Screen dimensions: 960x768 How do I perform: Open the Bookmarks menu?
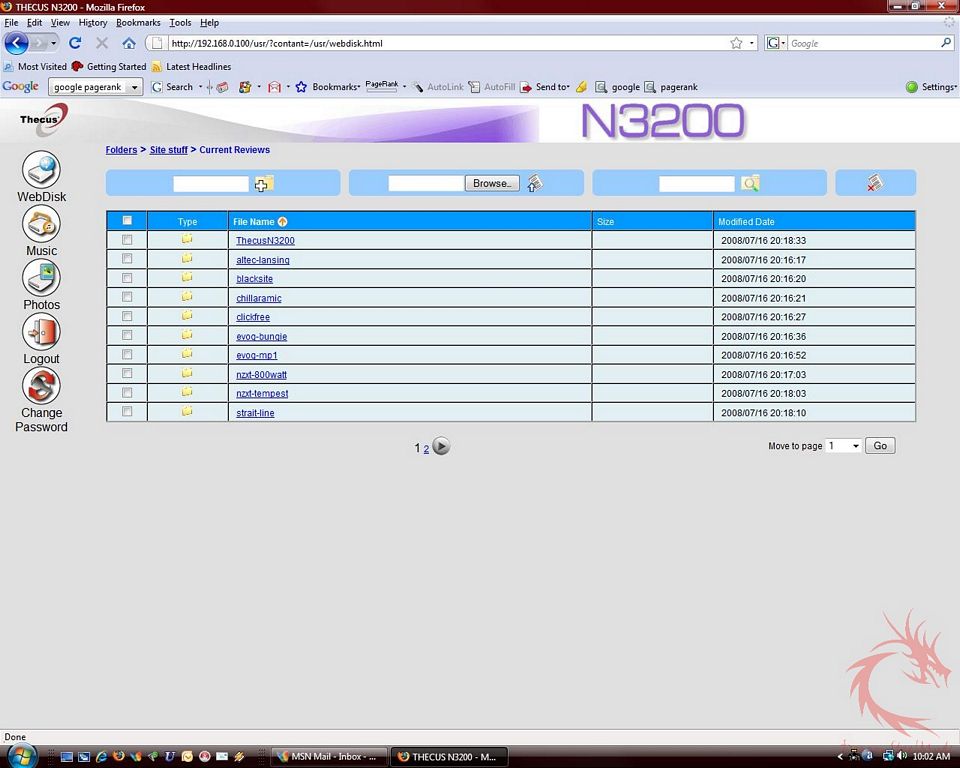pos(138,23)
